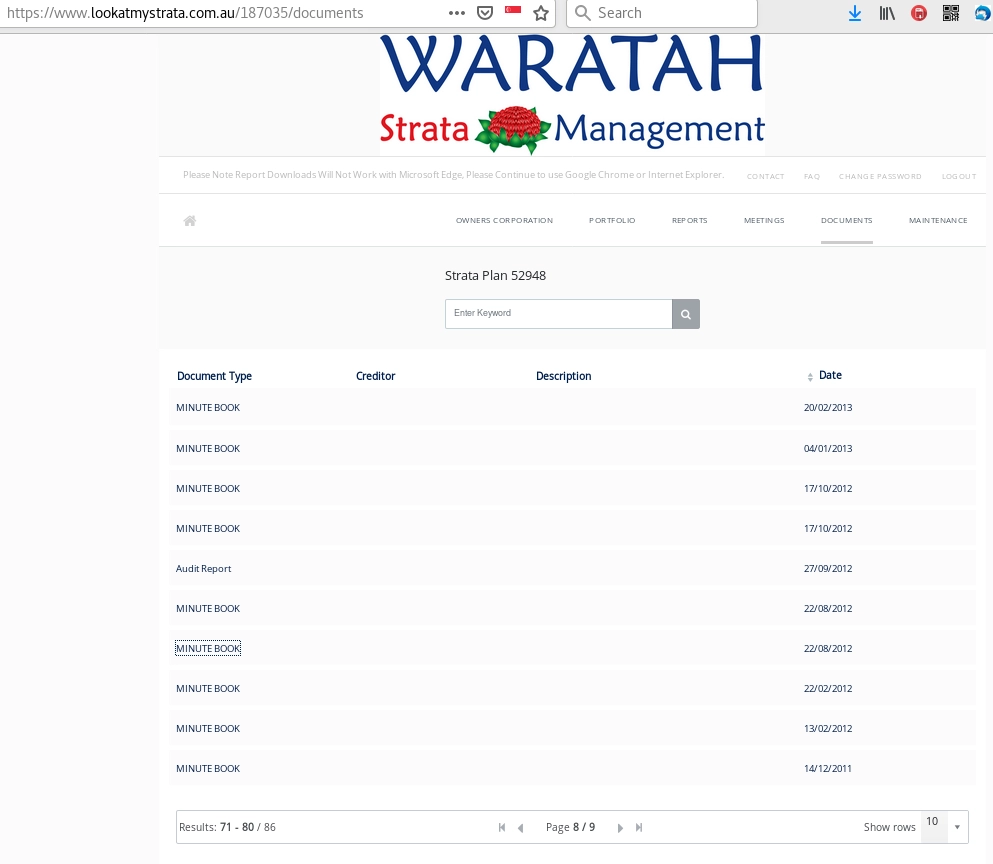Click the red round extension icon
The image size is (993, 864).
(x=919, y=13)
